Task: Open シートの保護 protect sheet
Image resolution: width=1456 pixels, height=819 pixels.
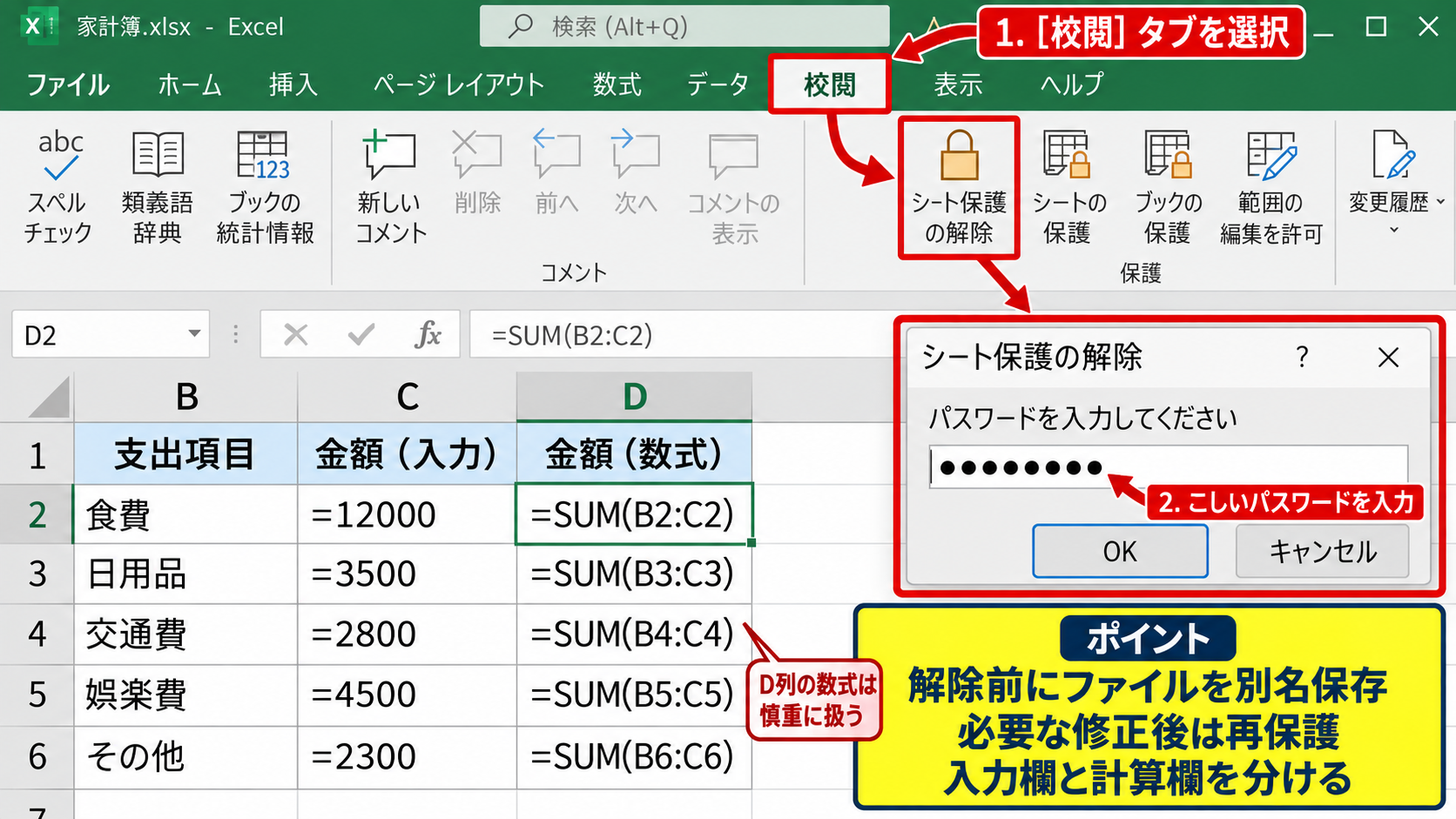Action: (1068, 187)
